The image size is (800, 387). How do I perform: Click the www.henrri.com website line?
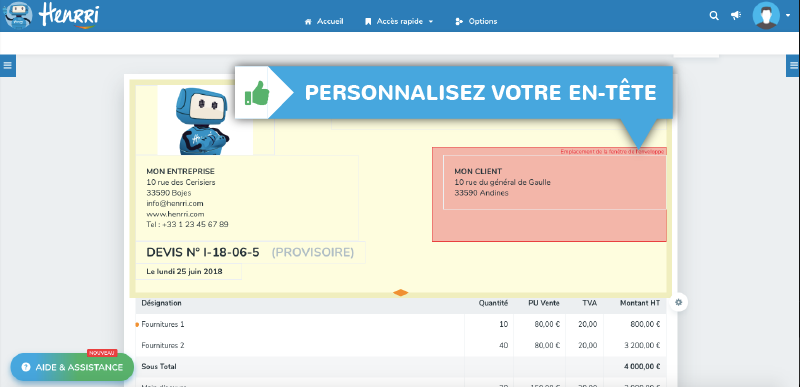175,214
